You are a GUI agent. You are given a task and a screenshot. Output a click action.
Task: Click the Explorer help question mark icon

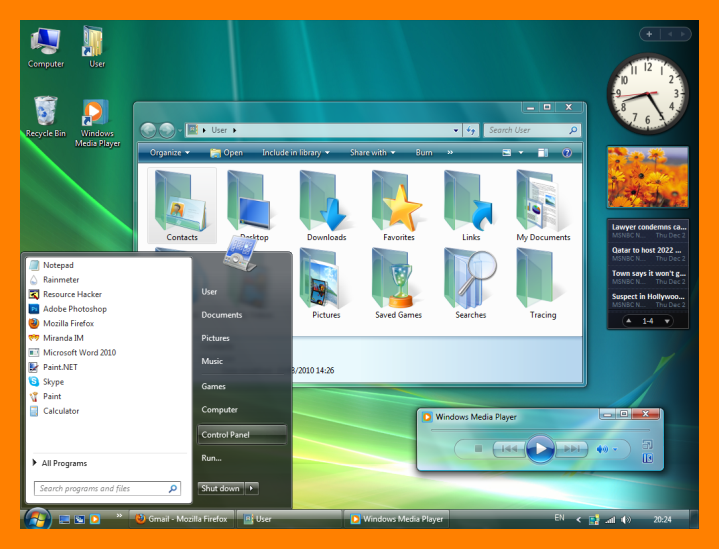coord(566,153)
